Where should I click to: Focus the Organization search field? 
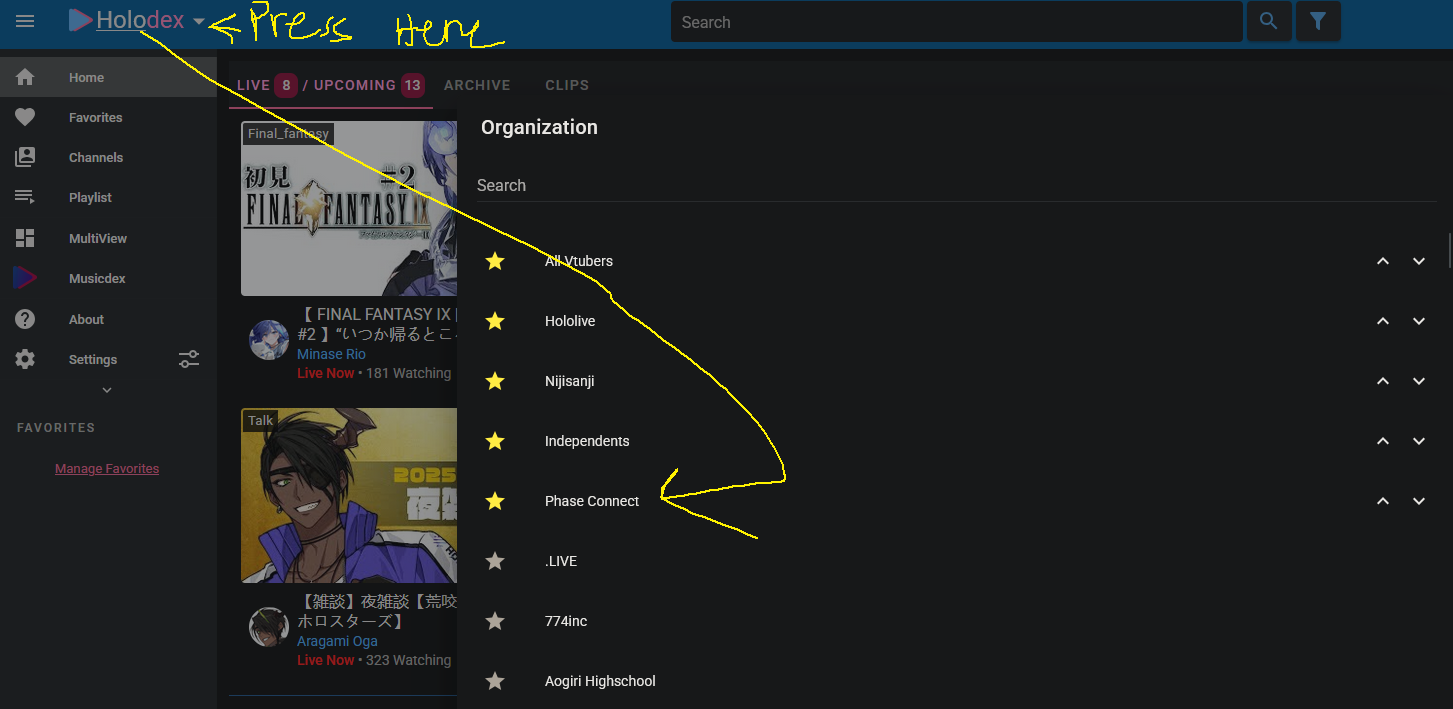(956, 185)
